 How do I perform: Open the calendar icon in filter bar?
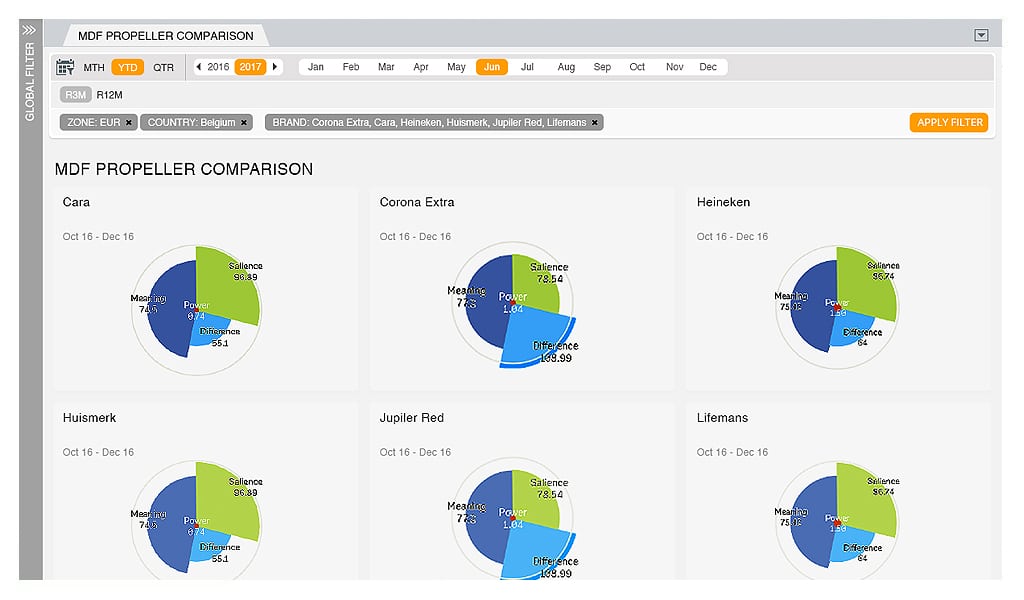coord(65,67)
